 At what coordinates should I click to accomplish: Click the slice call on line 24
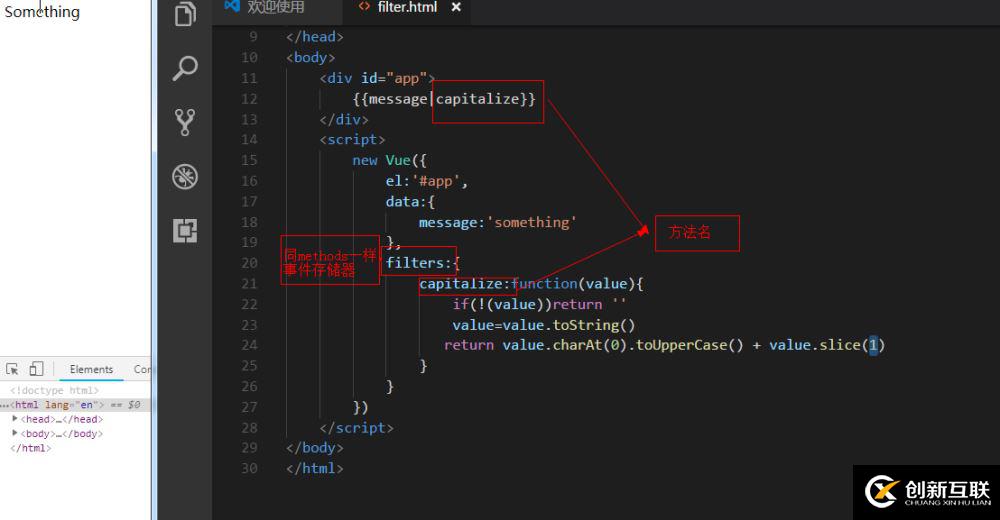pos(840,345)
